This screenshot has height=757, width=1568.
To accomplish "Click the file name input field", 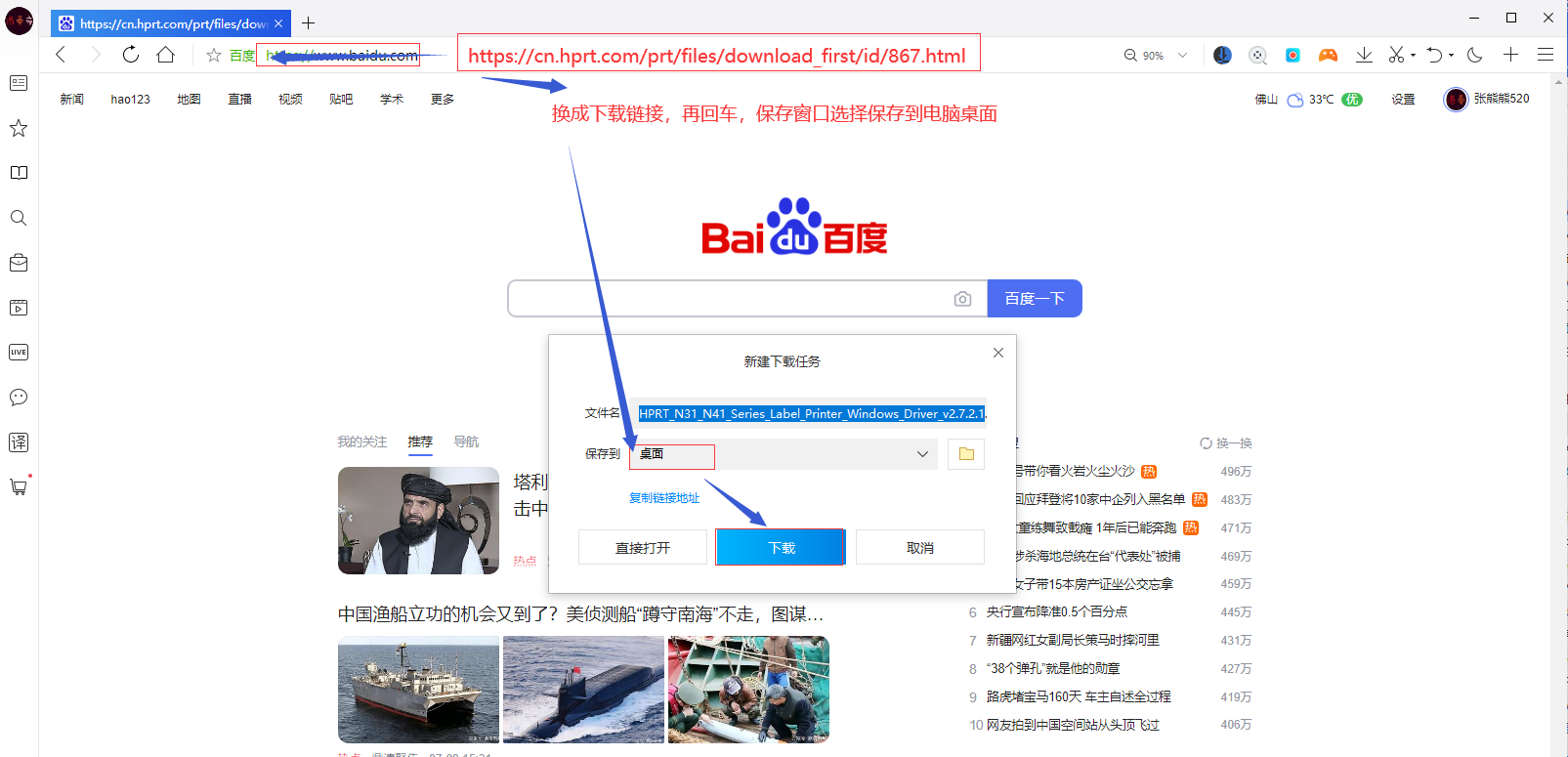I will coord(809,414).
